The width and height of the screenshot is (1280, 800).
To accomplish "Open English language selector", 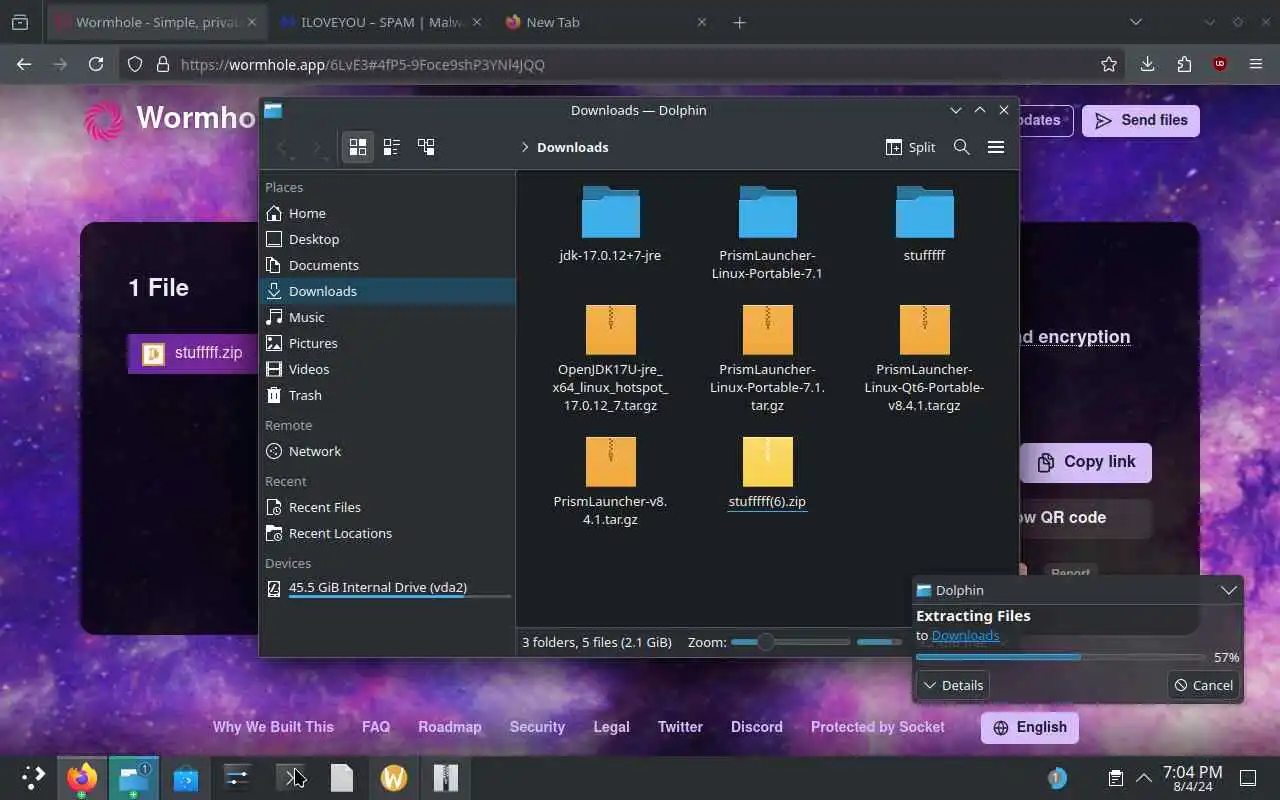I will [1030, 727].
